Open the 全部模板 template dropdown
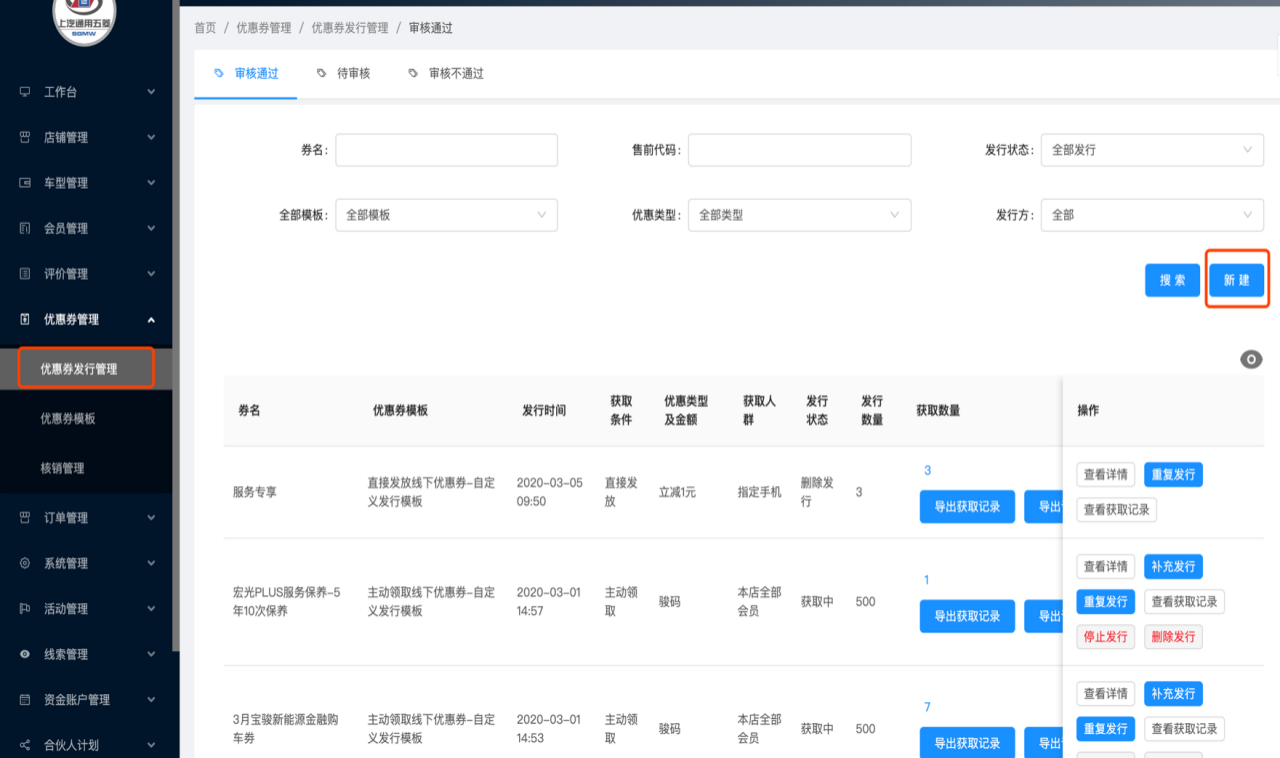 pos(446,215)
